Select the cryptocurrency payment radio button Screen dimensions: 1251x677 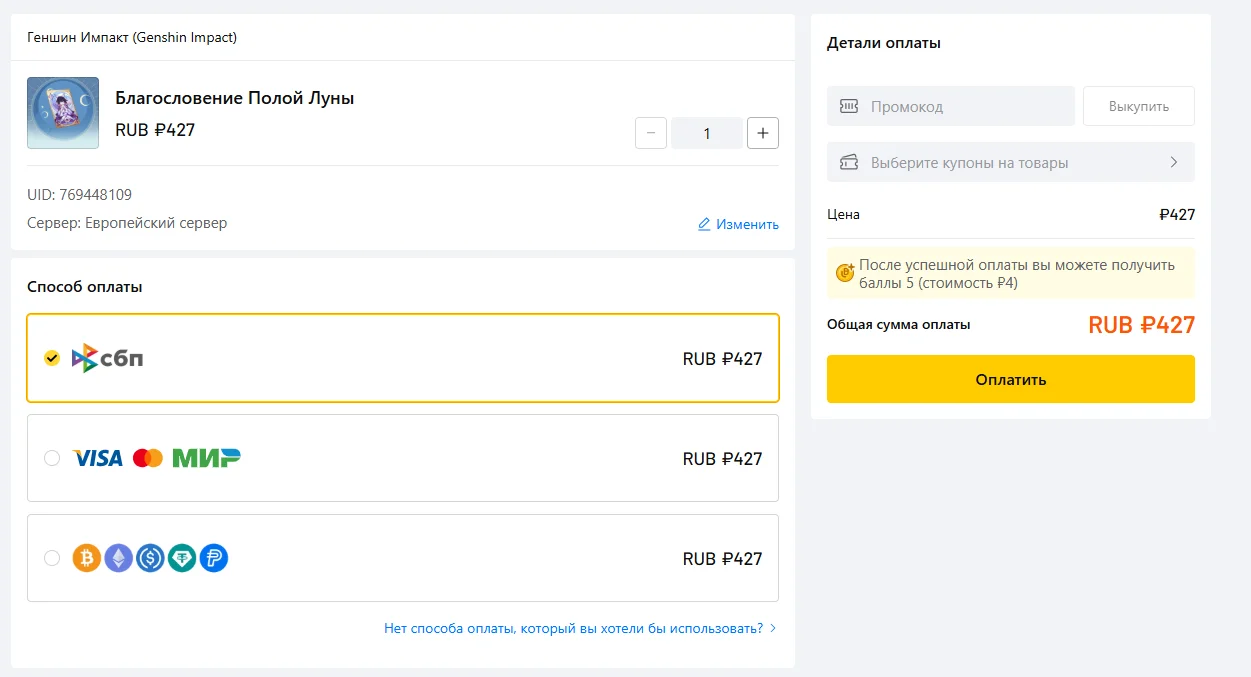point(52,558)
